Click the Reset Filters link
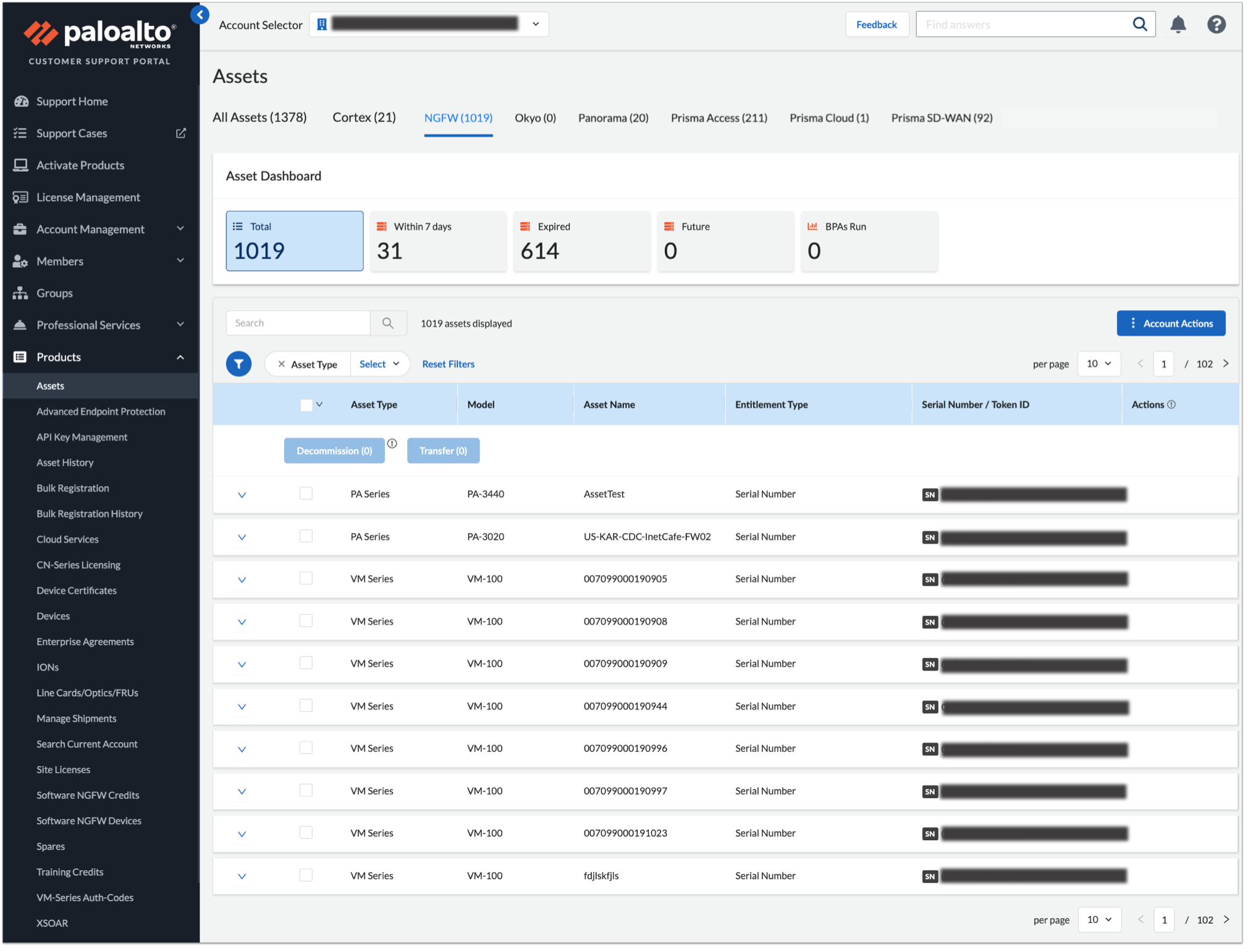1248x952 pixels. [448, 364]
